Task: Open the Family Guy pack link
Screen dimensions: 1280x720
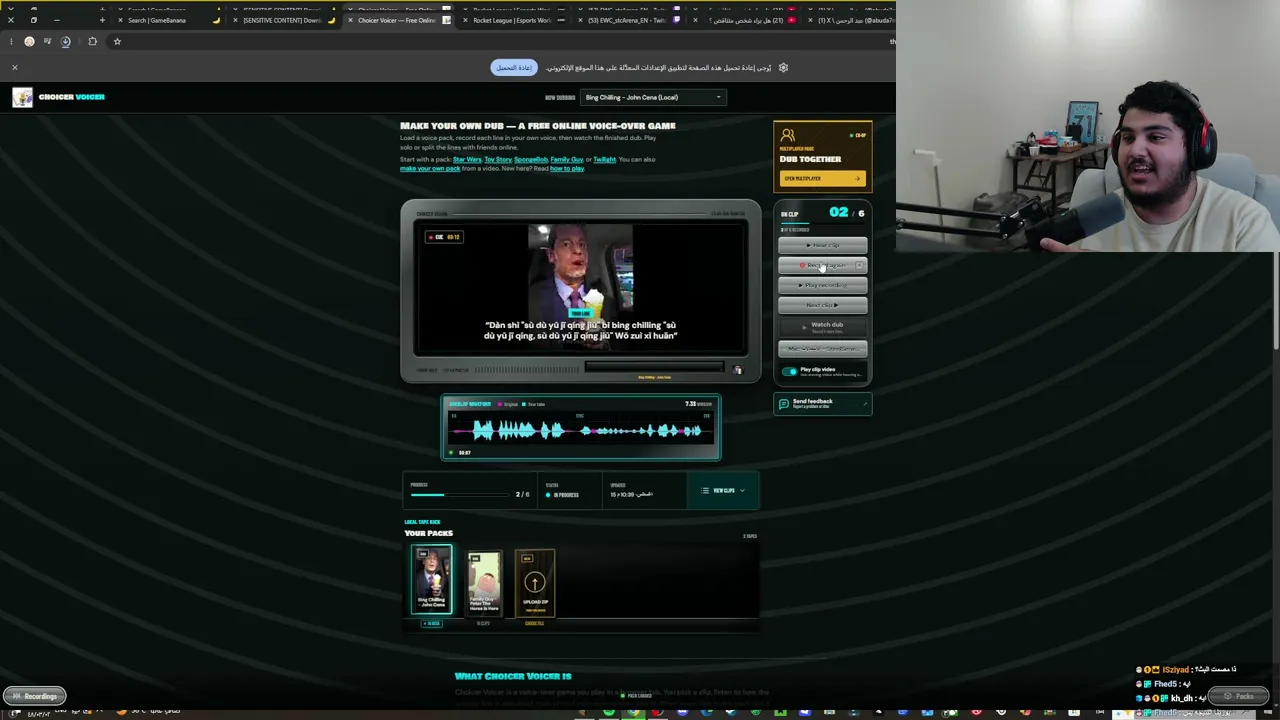Action: 567,160
